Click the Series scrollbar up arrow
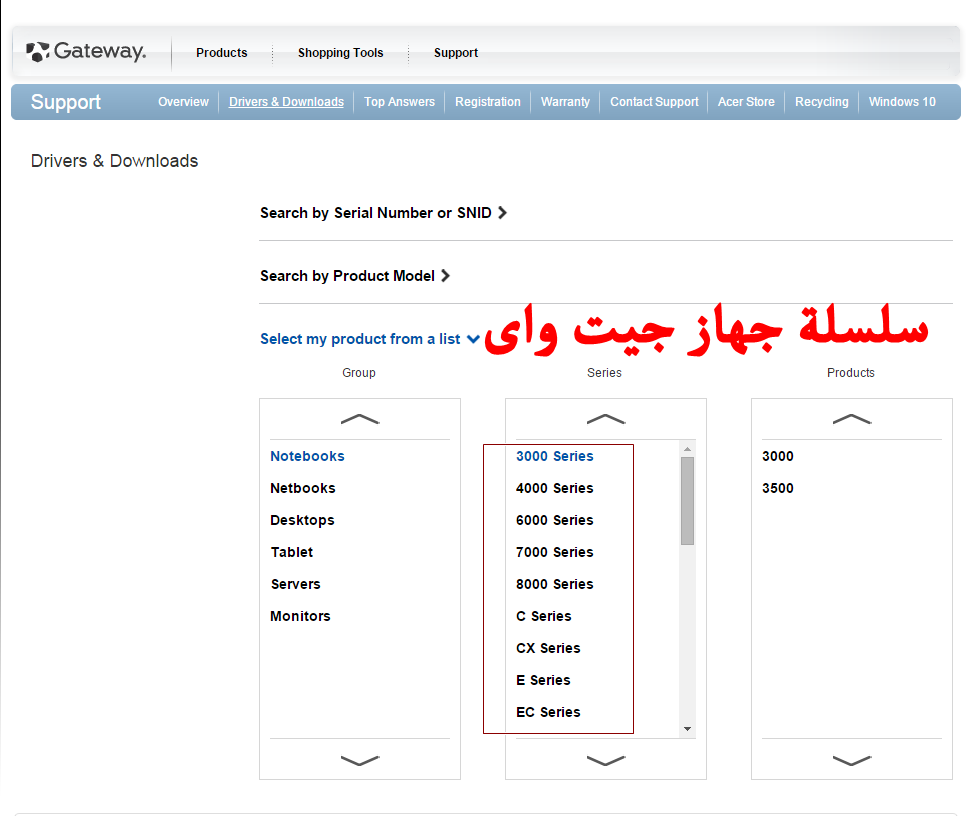 coord(687,449)
